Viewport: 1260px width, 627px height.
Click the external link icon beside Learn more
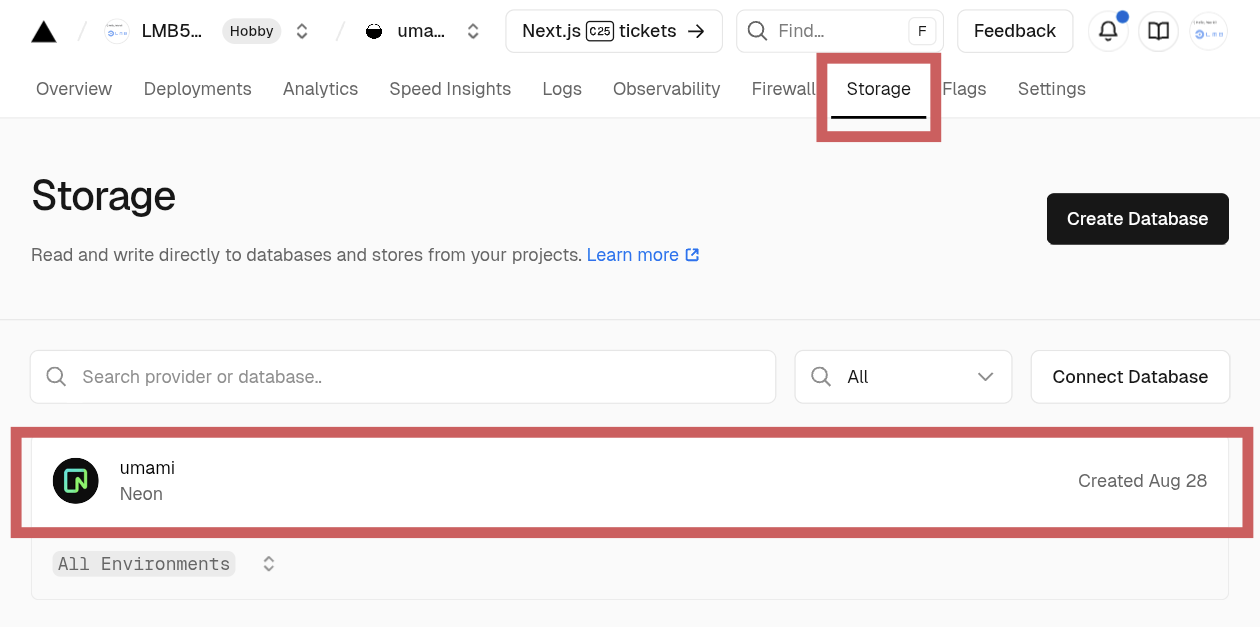tap(692, 255)
